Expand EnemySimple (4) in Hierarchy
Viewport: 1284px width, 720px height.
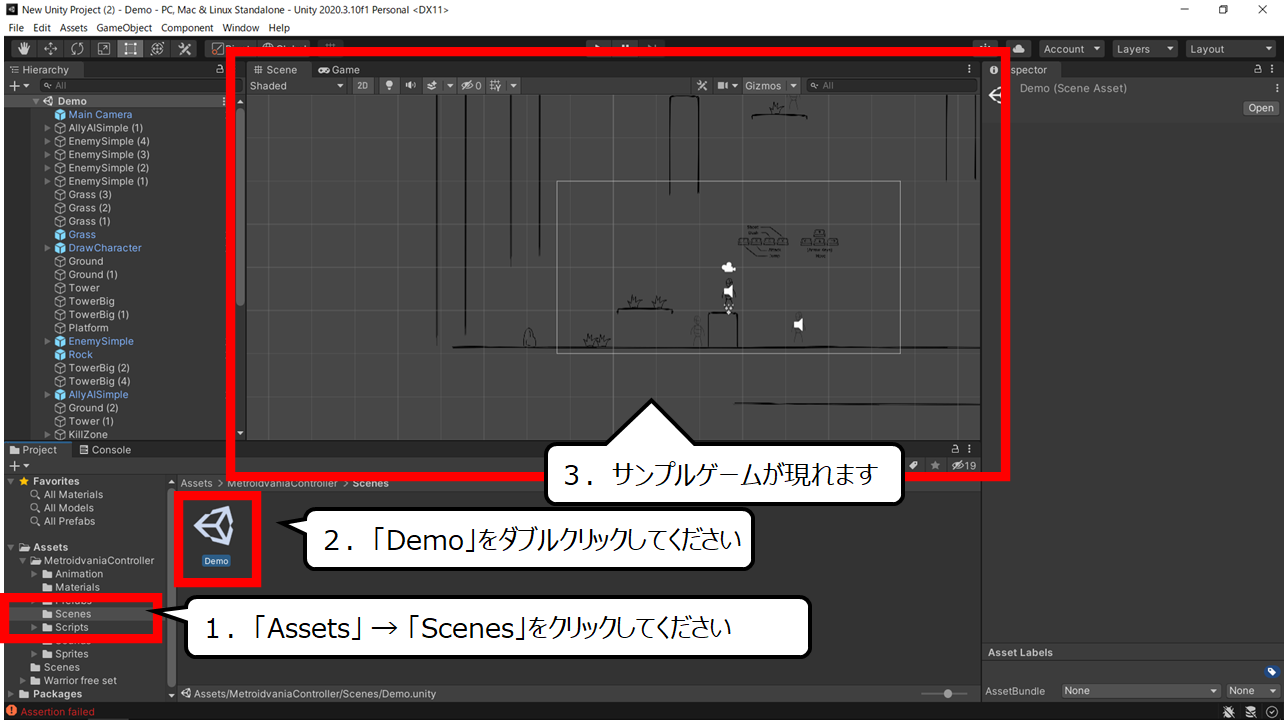47,141
